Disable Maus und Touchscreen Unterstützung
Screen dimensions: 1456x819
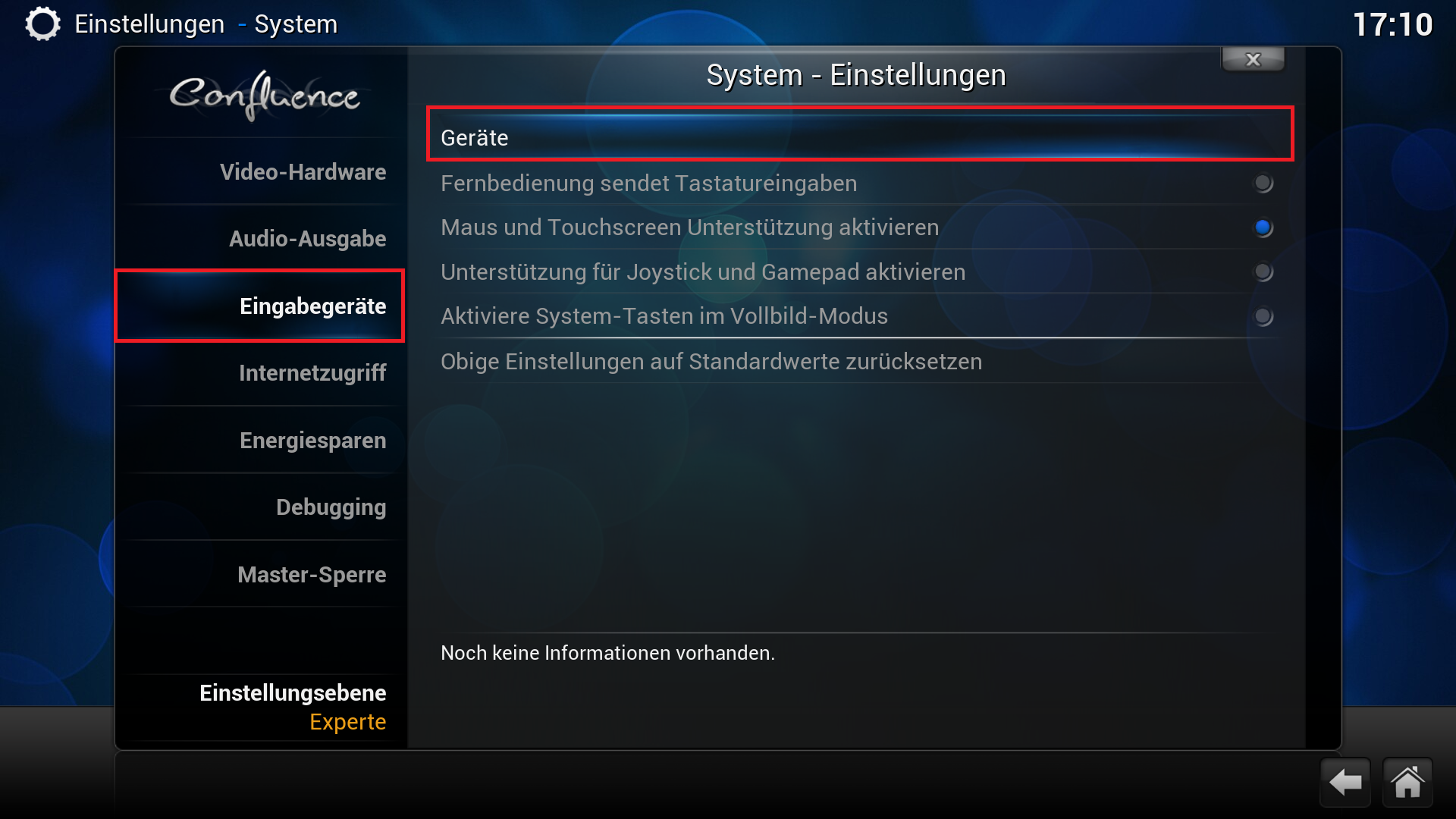tap(856, 227)
